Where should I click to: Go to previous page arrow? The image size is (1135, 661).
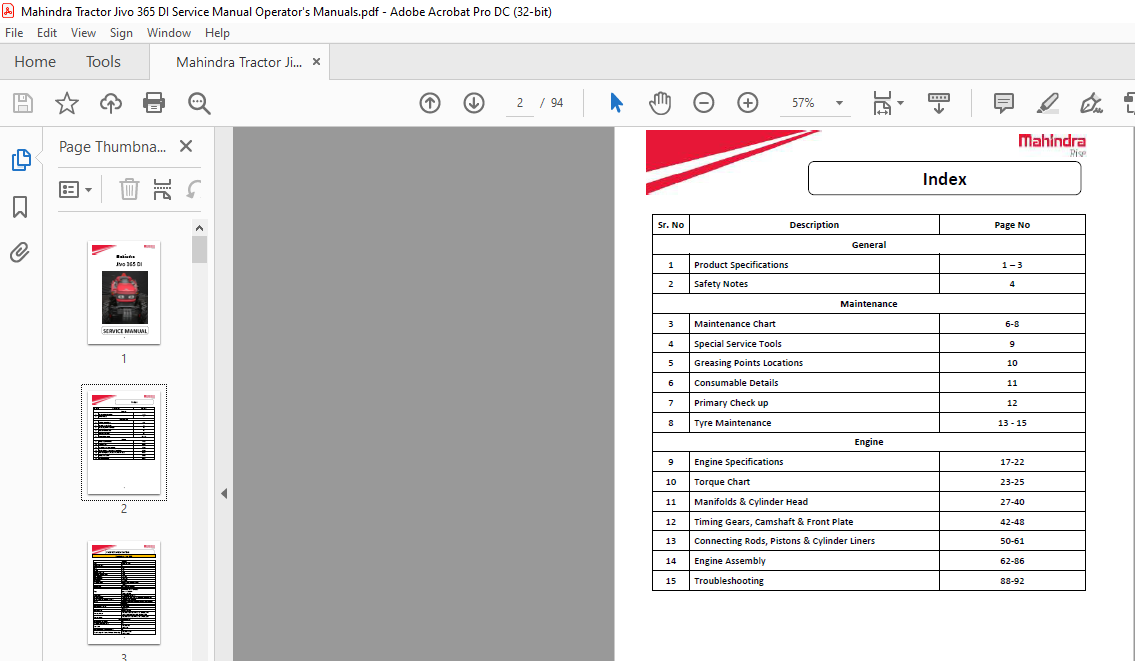(430, 103)
